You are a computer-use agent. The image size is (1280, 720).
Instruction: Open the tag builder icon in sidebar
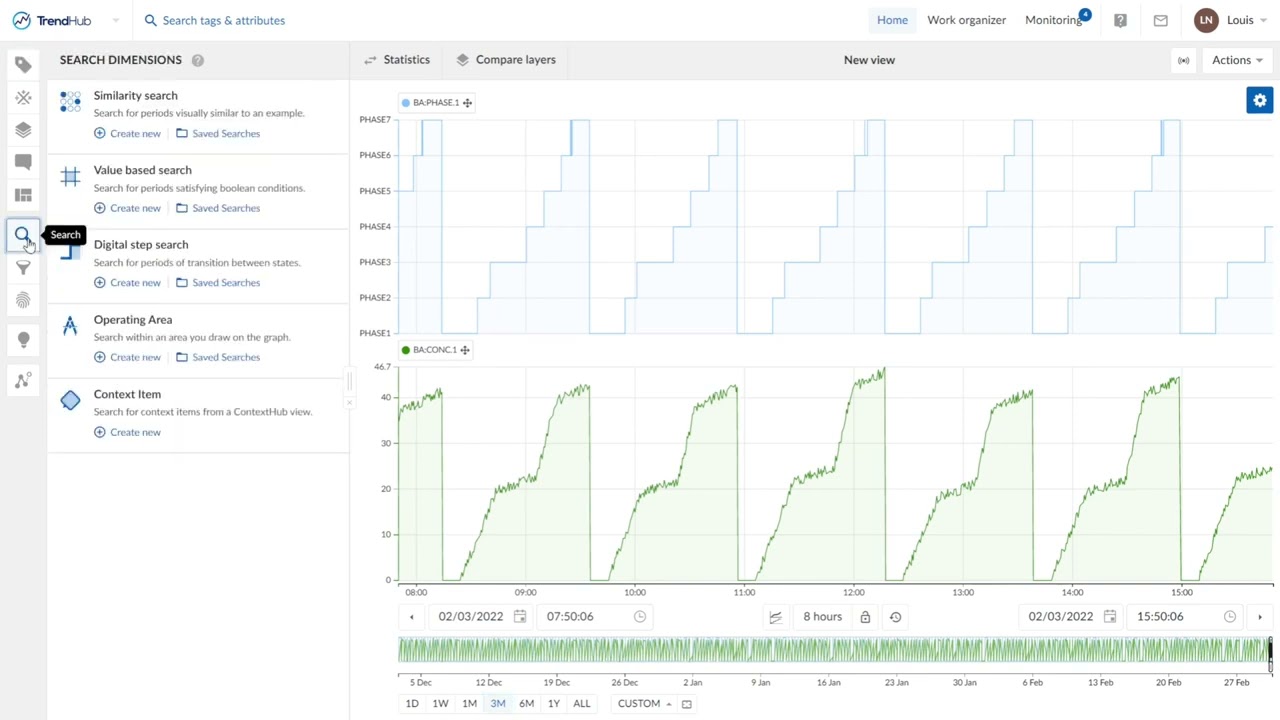23,65
